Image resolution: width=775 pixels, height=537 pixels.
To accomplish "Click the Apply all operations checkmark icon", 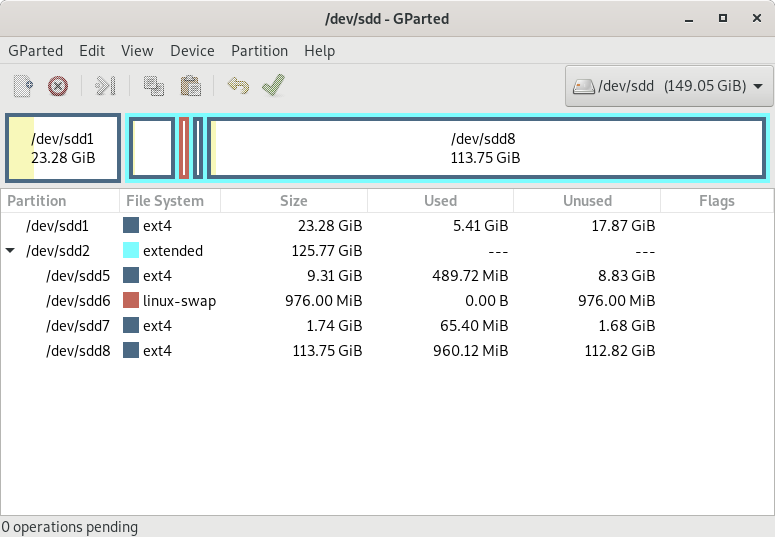I will pos(274,85).
